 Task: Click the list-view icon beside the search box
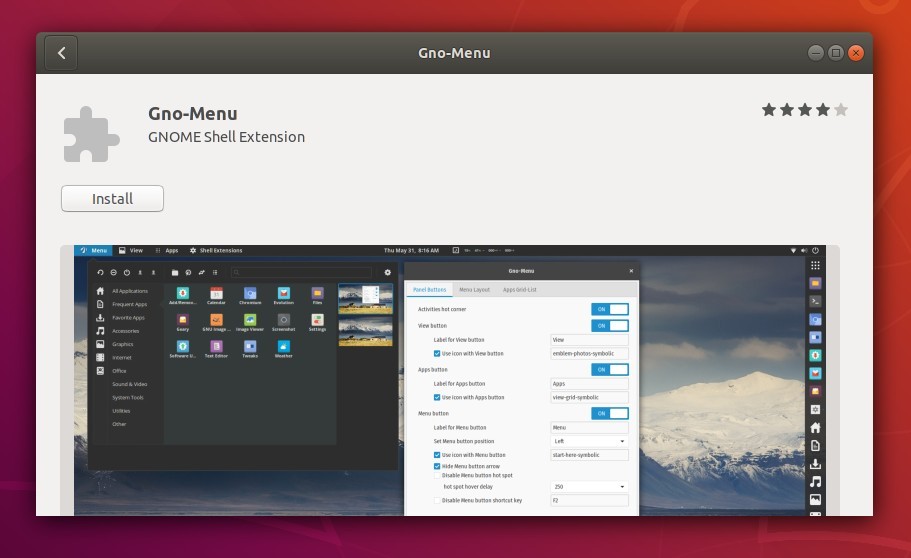coord(215,272)
